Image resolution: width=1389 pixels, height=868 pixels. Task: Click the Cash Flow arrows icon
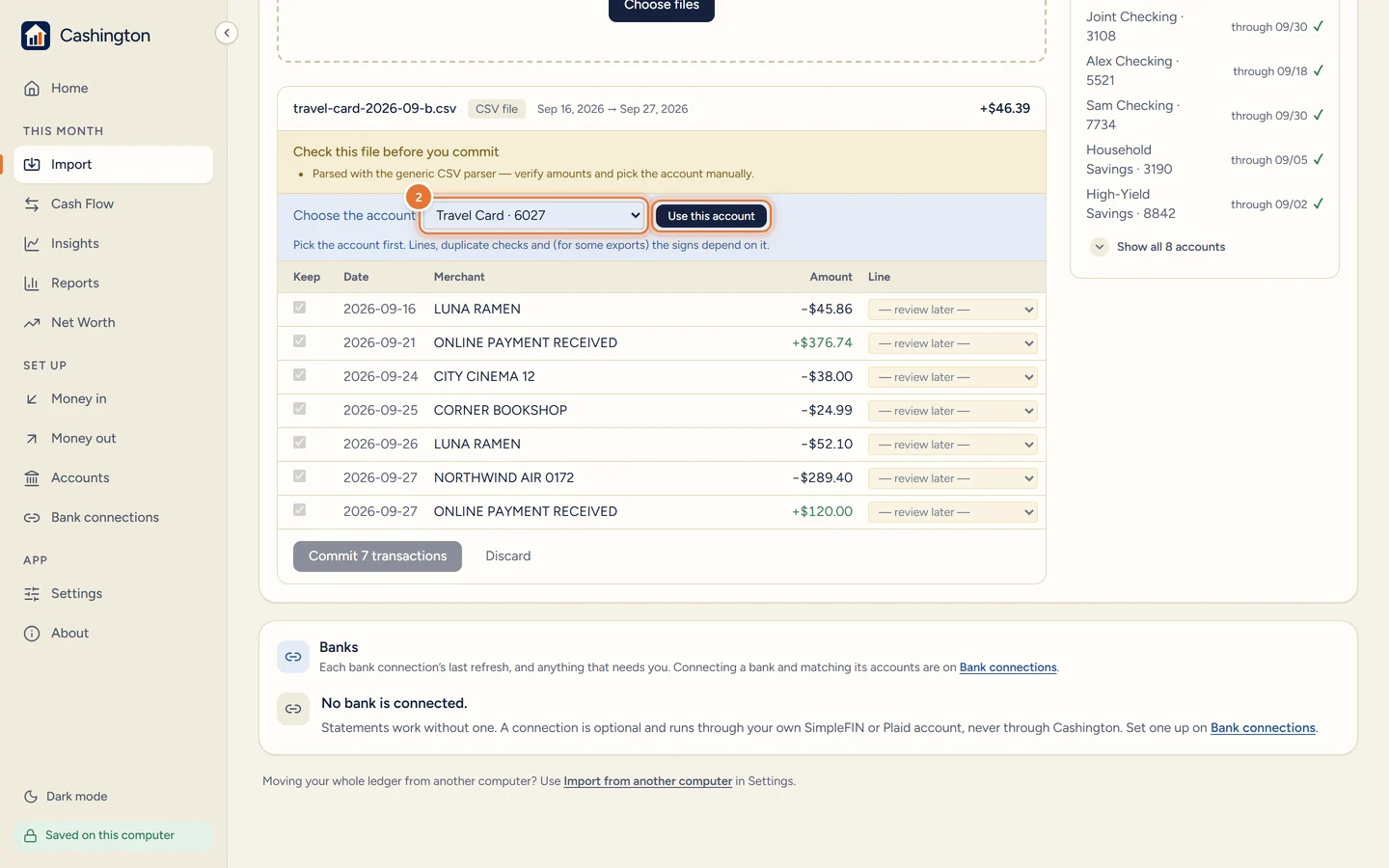point(32,204)
